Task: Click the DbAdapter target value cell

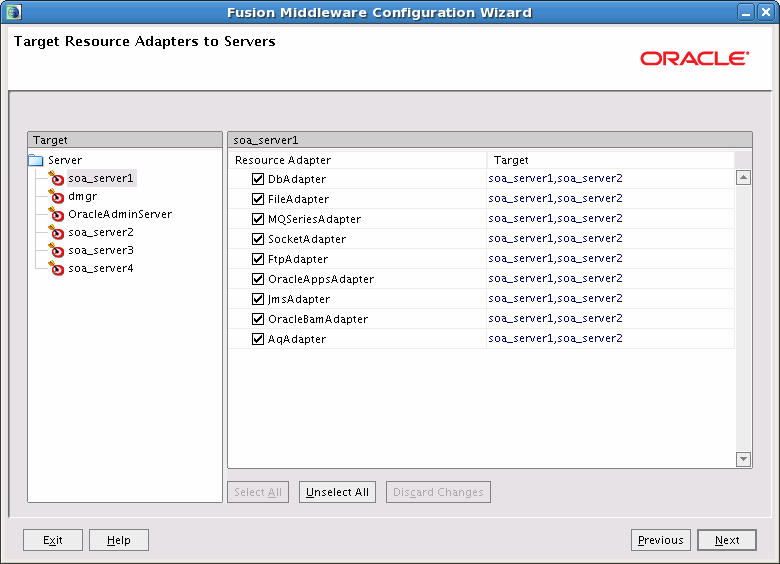Action: pos(610,179)
